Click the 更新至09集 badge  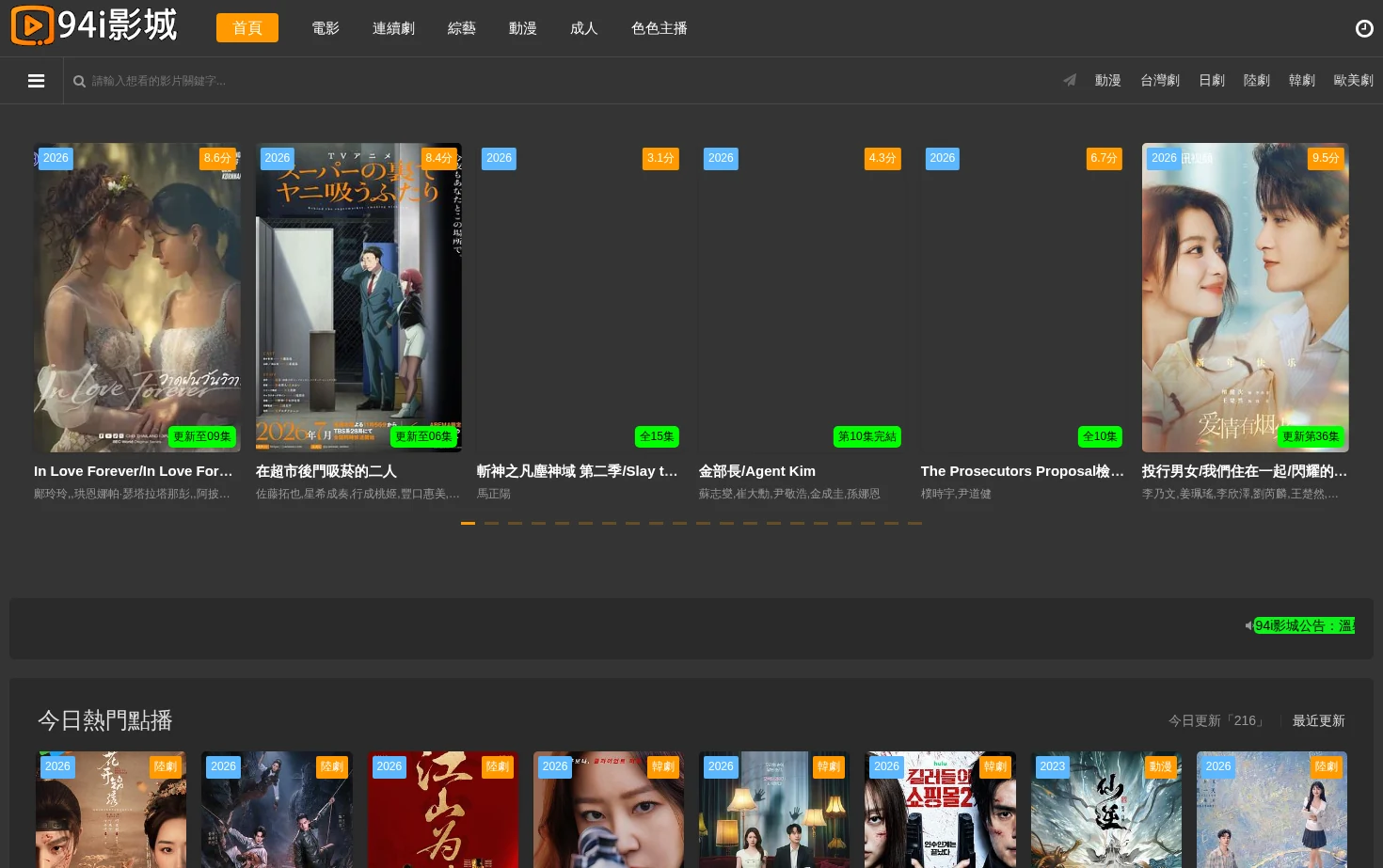click(202, 436)
